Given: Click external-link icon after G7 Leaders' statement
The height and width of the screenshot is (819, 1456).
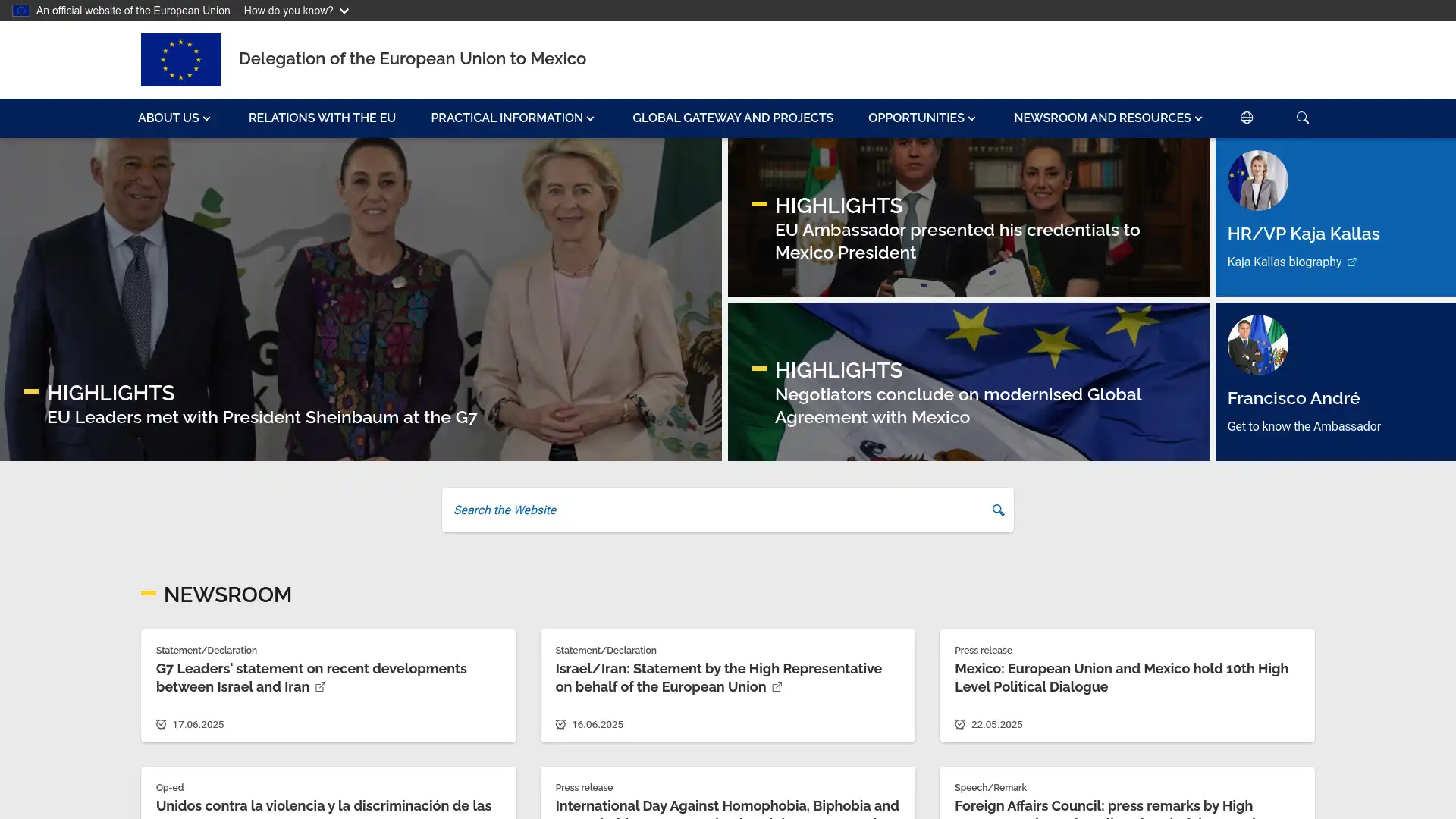Looking at the screenshot, I should 321,687.
